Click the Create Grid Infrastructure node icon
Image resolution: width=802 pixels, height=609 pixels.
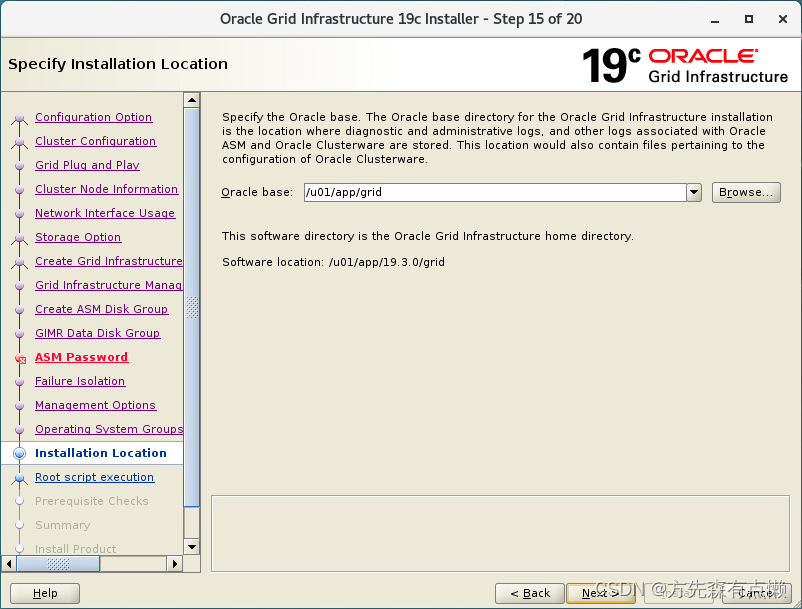pyautogui.click(x=19, y=262)
